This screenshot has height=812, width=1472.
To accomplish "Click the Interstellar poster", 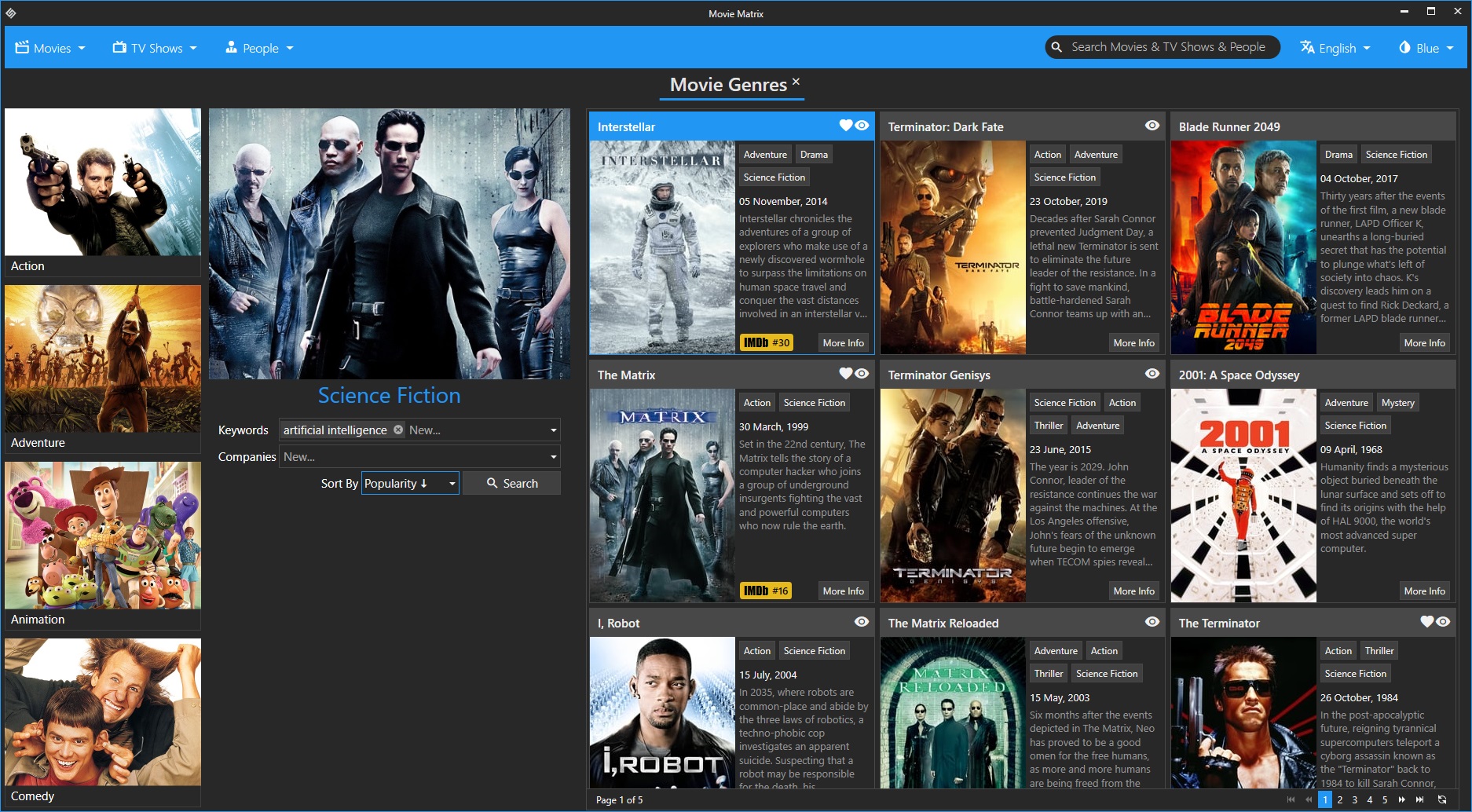I will [662, 247].
